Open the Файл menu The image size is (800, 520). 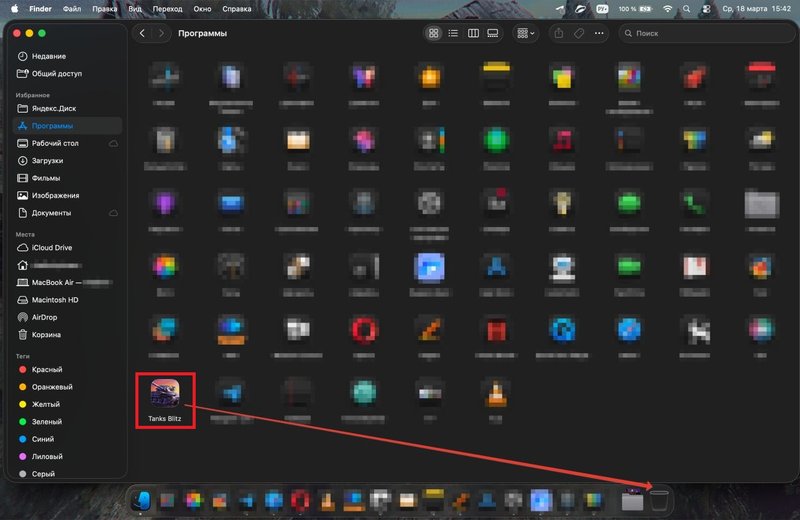[72, 7]
